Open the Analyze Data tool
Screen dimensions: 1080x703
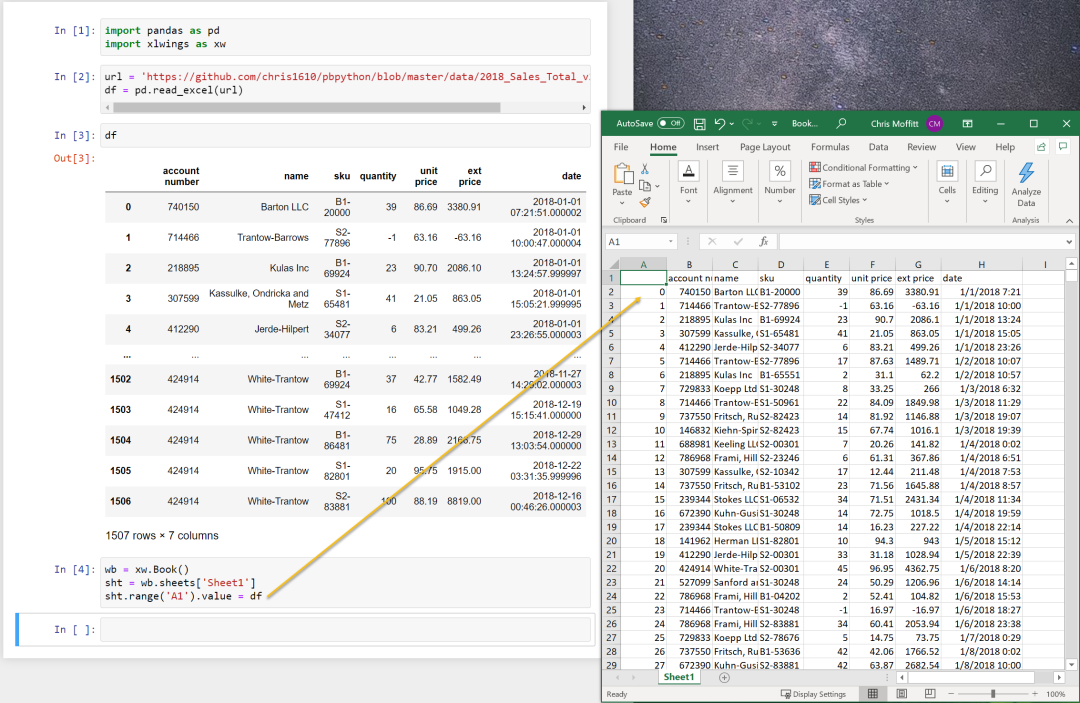(1026, 185)
